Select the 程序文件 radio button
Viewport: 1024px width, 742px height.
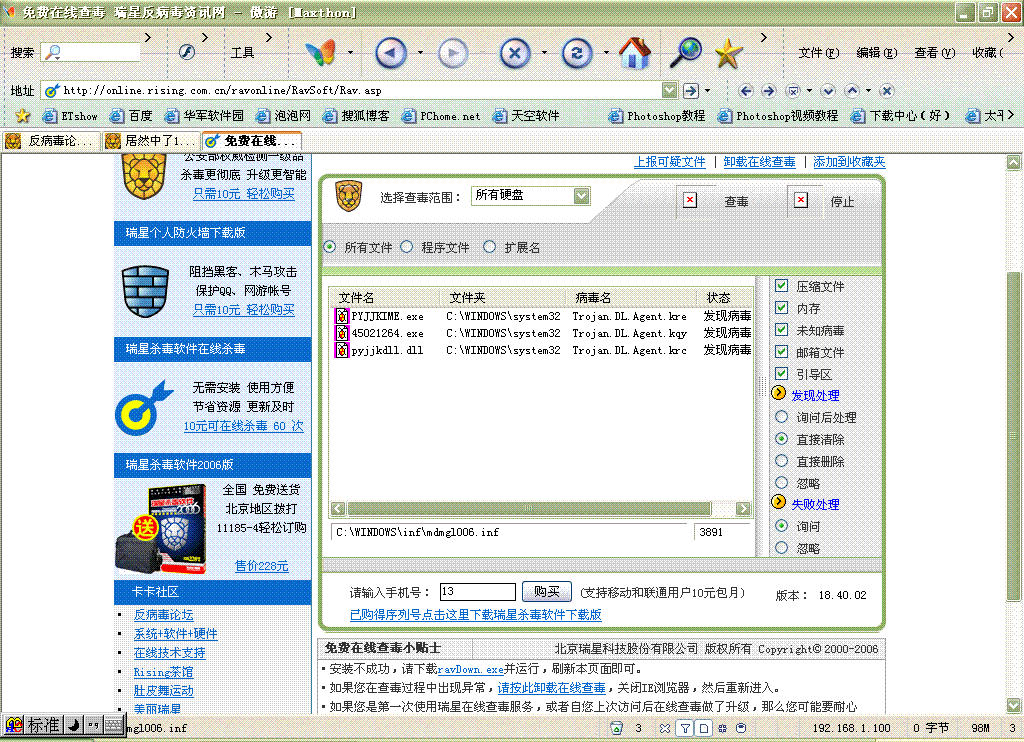click(406, 246)
